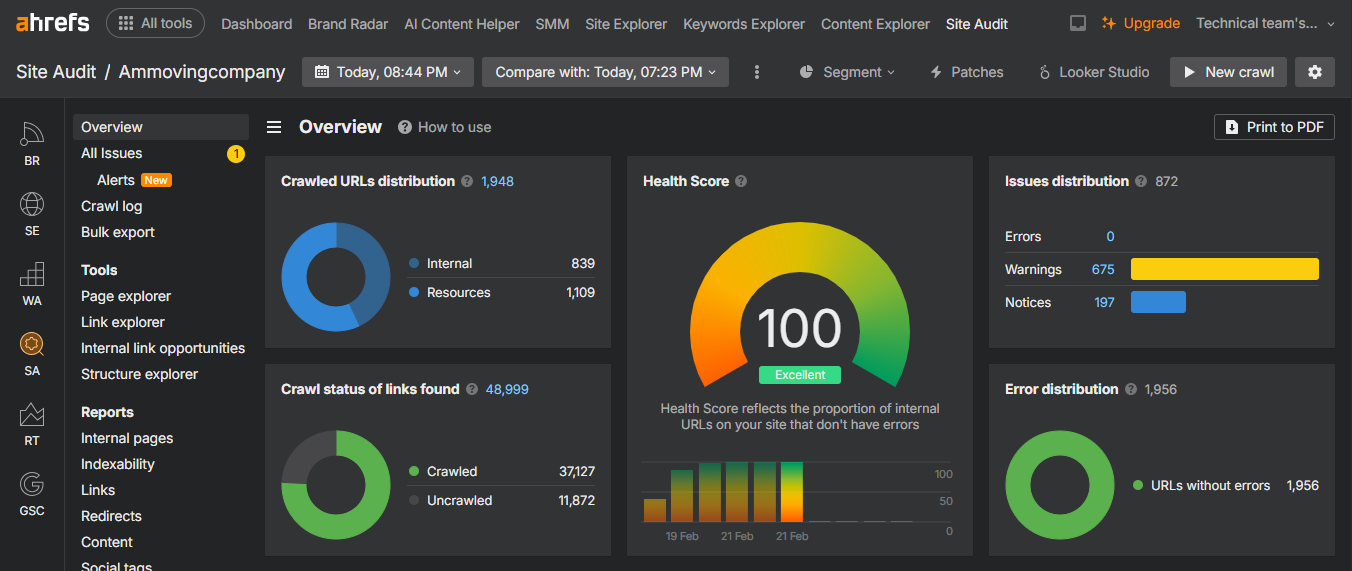Open the Redirects report
The height and width of the screenshot is (571, 1352).
click(x=111, y=516)
